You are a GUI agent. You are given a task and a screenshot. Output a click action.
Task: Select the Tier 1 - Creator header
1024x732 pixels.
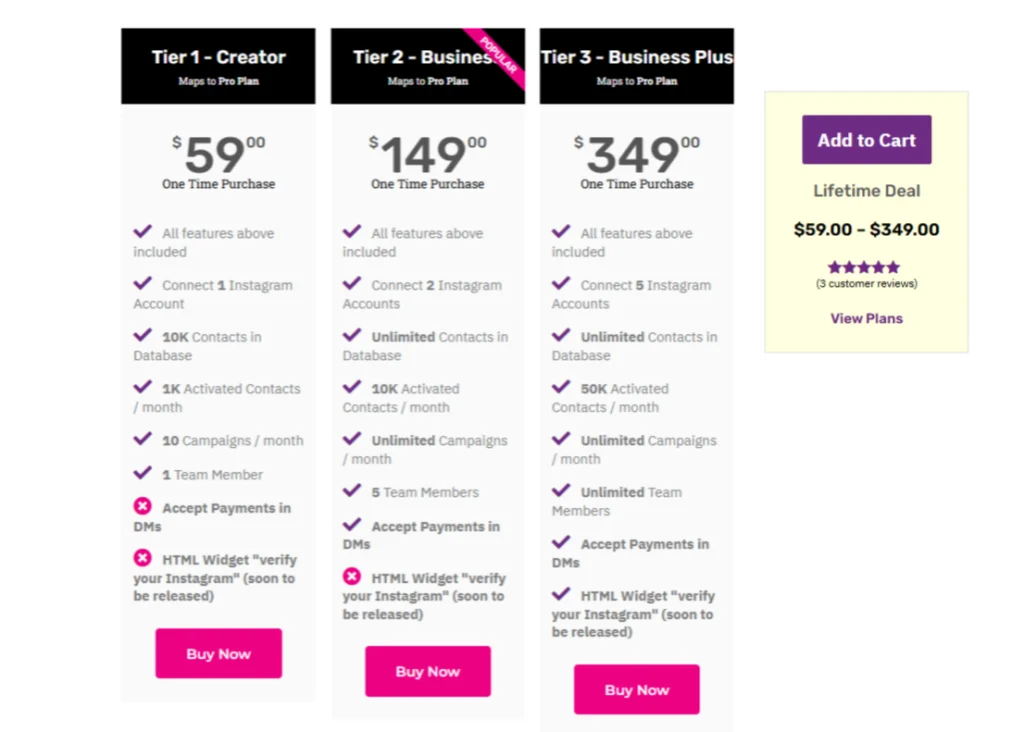[x=218, y=58]
